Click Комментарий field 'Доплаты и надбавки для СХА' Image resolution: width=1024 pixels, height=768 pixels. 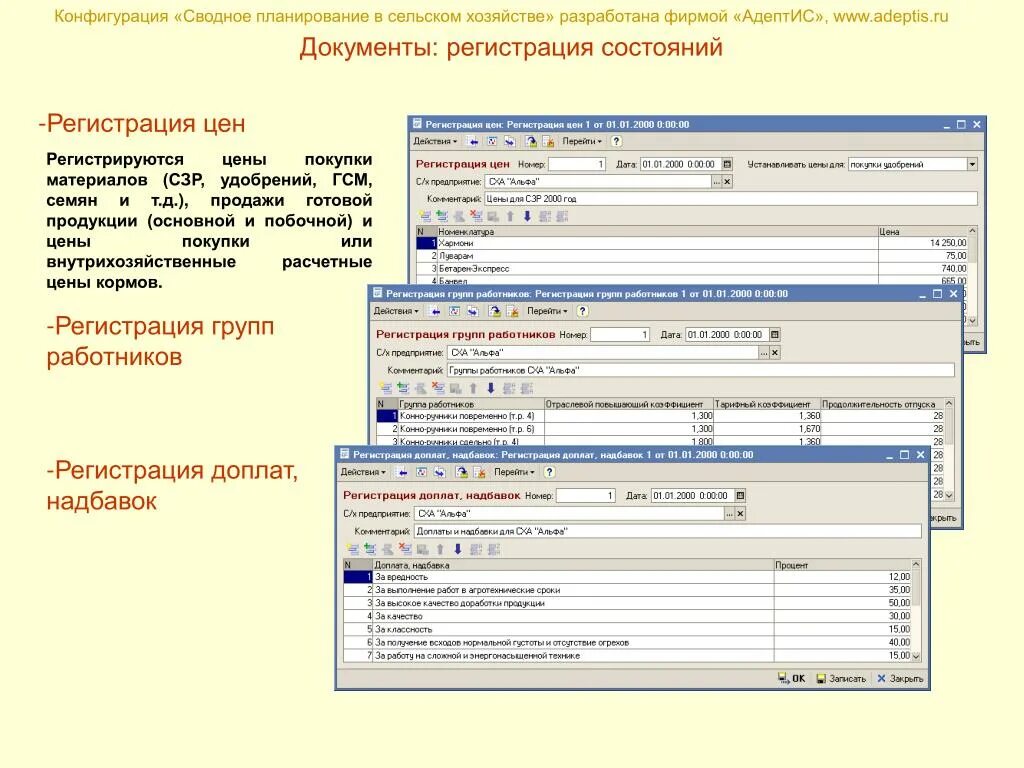pyautogui.click(x=668, y=532)
